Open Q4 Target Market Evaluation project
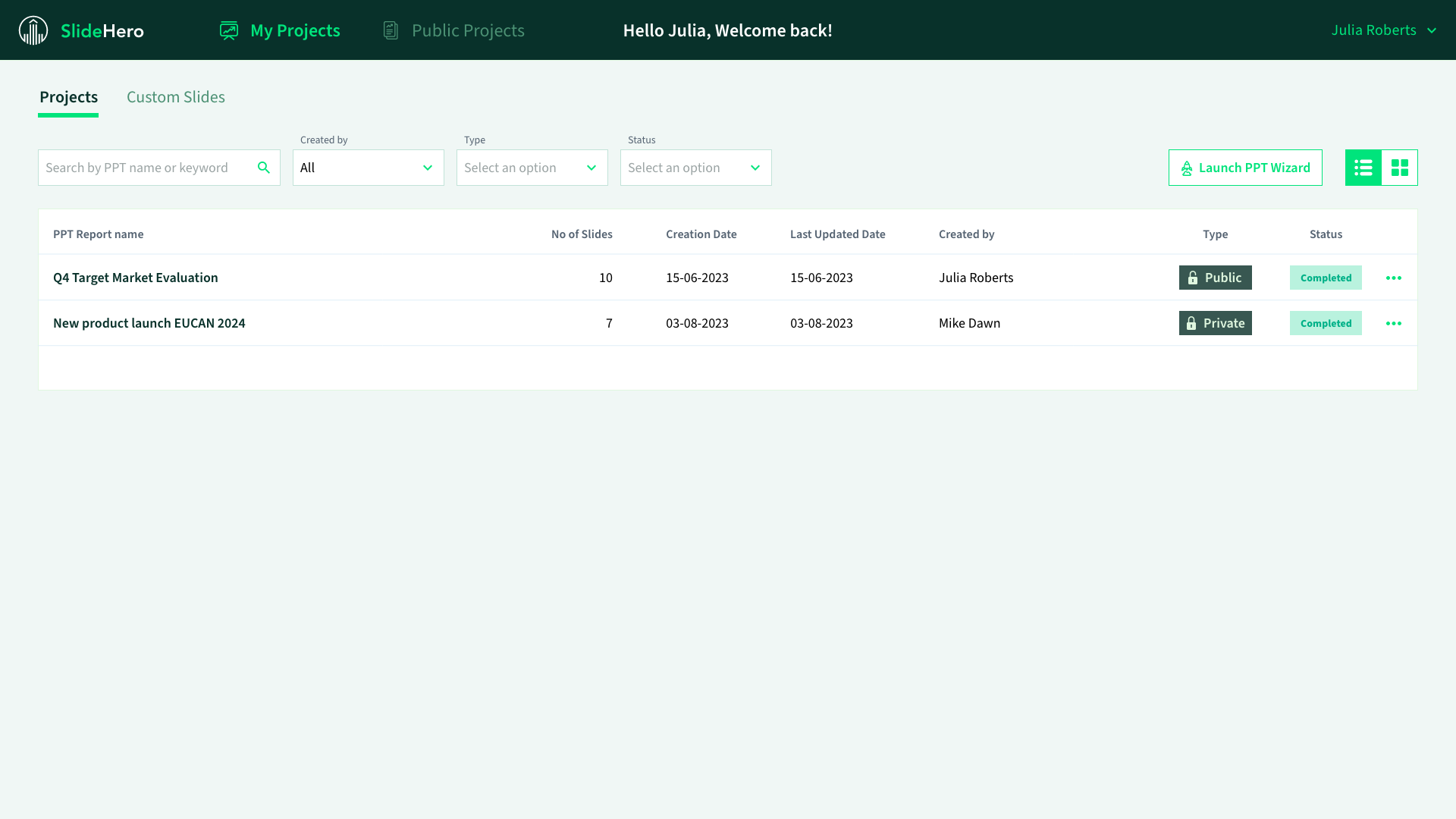This screenshot has width=1456, height=819. [136, 278]
